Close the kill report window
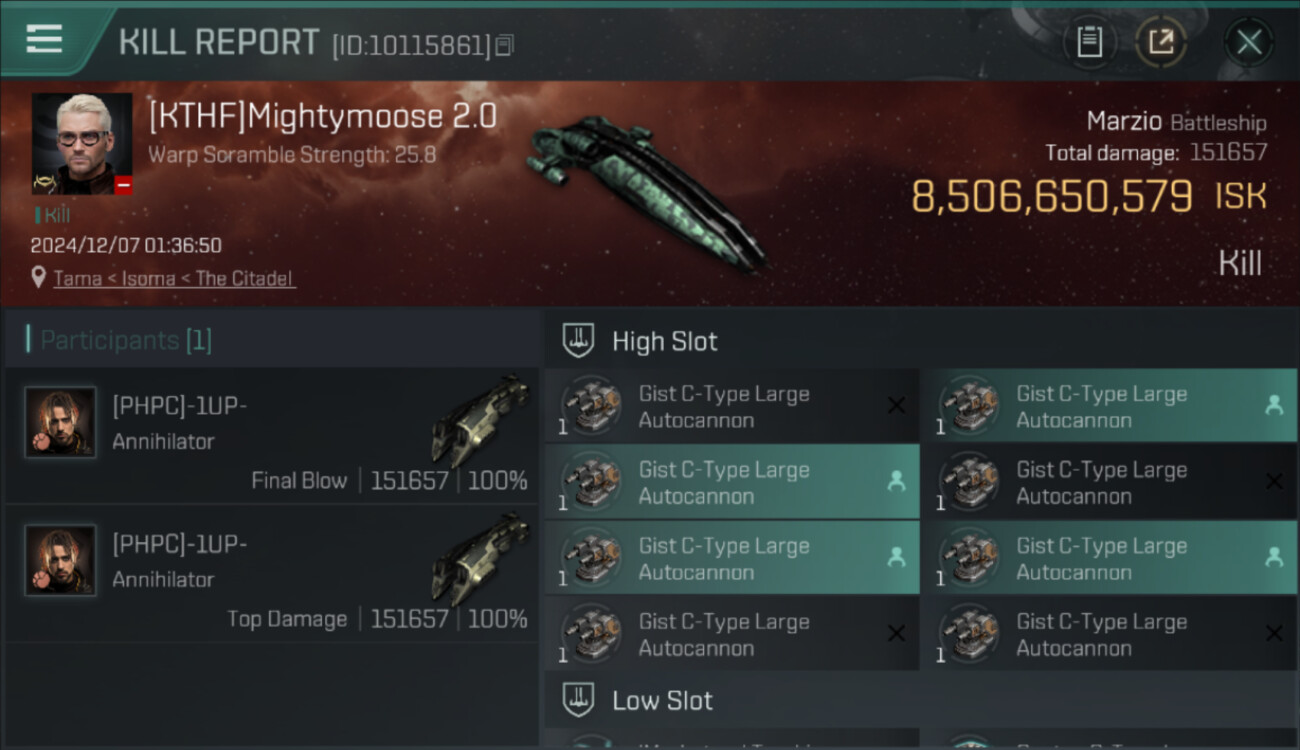The image size is (1300, 750). click(x=1248, y=42)
